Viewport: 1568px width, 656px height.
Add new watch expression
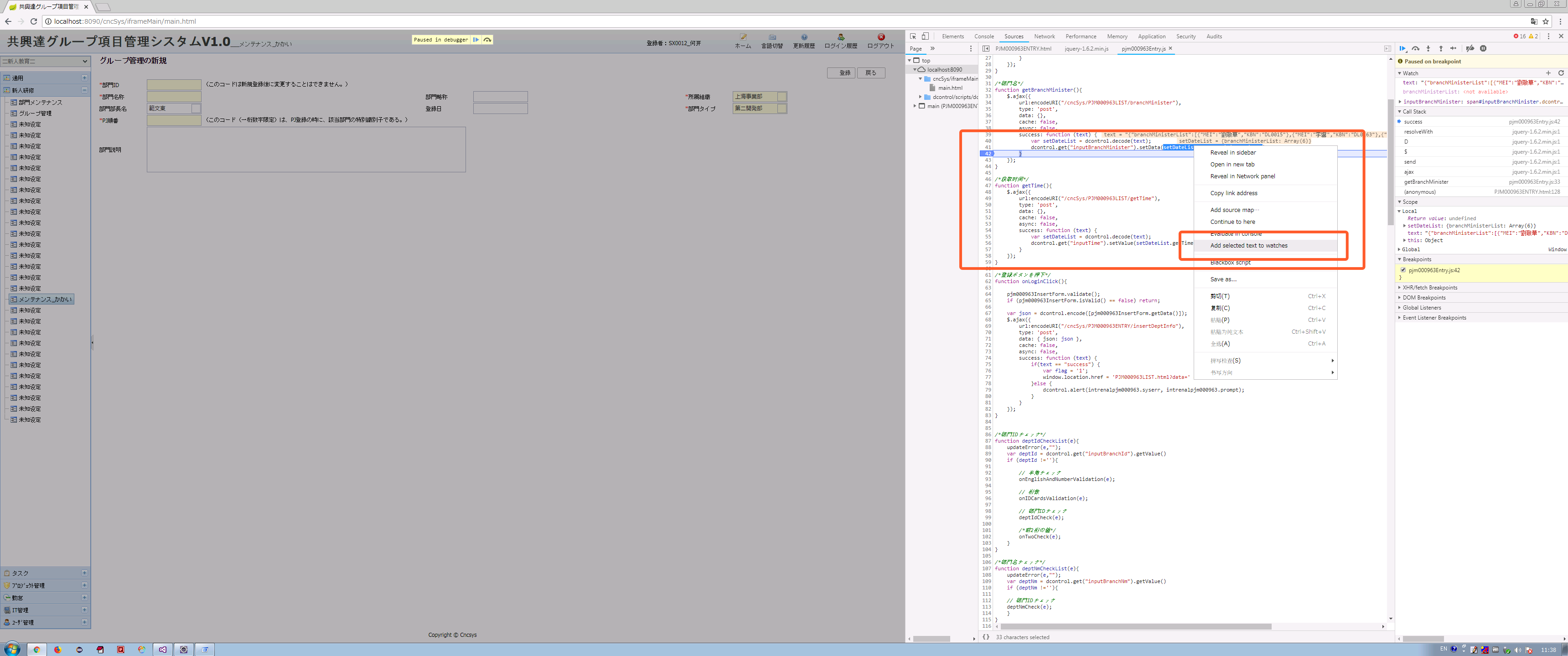[x=1548, y=73]
